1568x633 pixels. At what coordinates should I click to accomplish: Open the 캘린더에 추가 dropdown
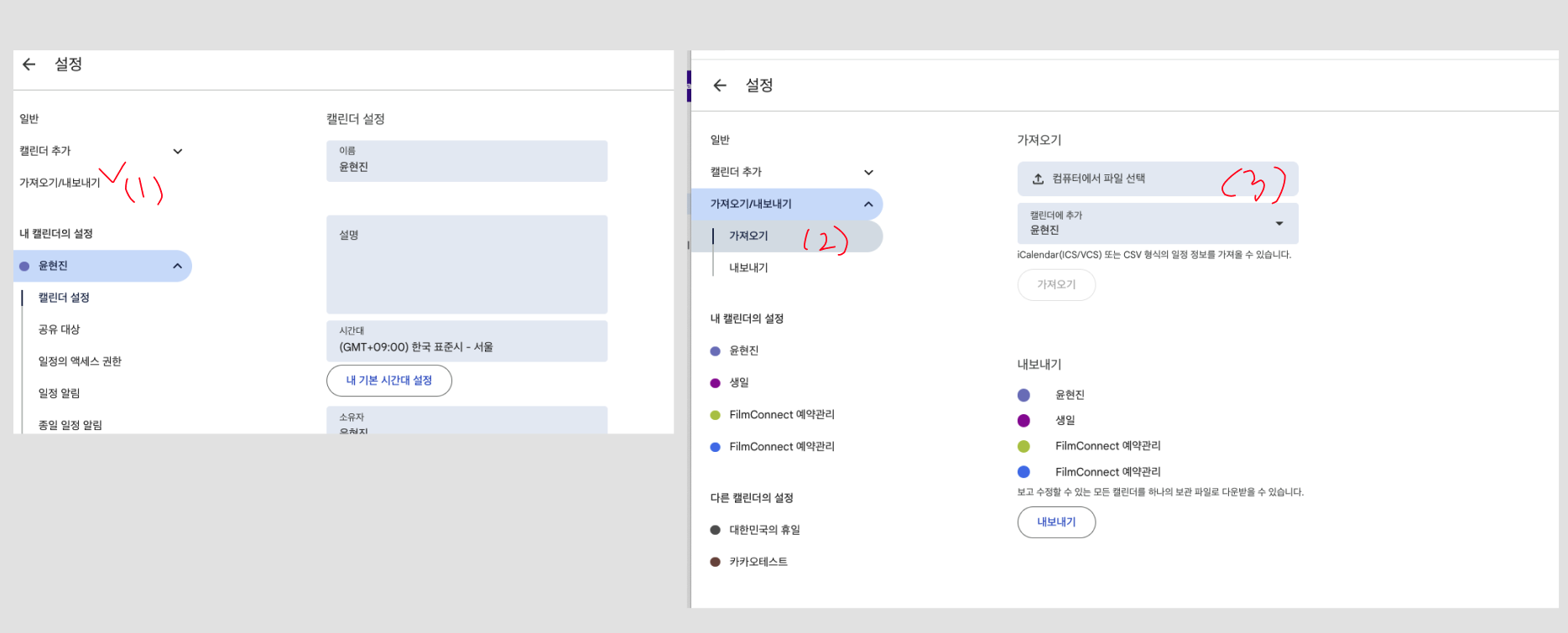coord(1279,223)
